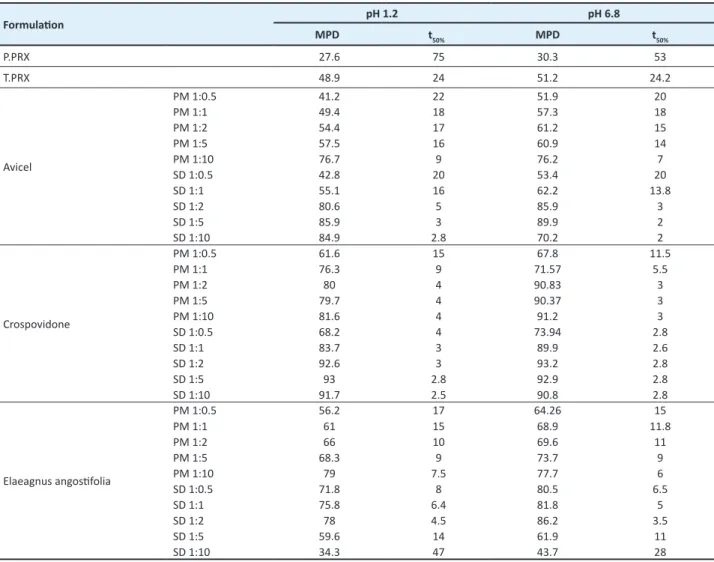The image size is (714, 562).
Task: Click the cell showing 47
Action: tap(438, 552)
